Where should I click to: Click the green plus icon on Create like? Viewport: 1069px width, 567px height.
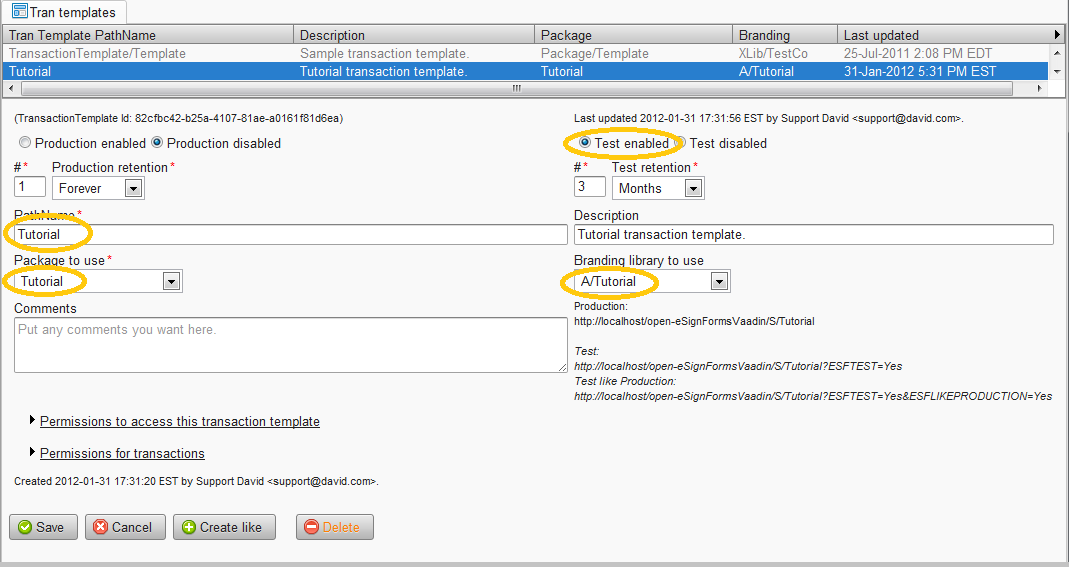click(189, 527)
